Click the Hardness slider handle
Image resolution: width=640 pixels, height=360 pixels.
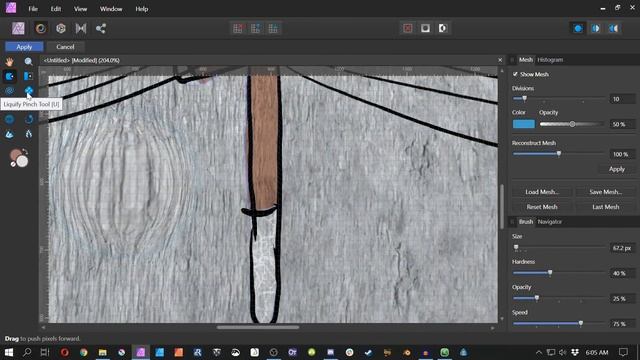click(550, 273)
